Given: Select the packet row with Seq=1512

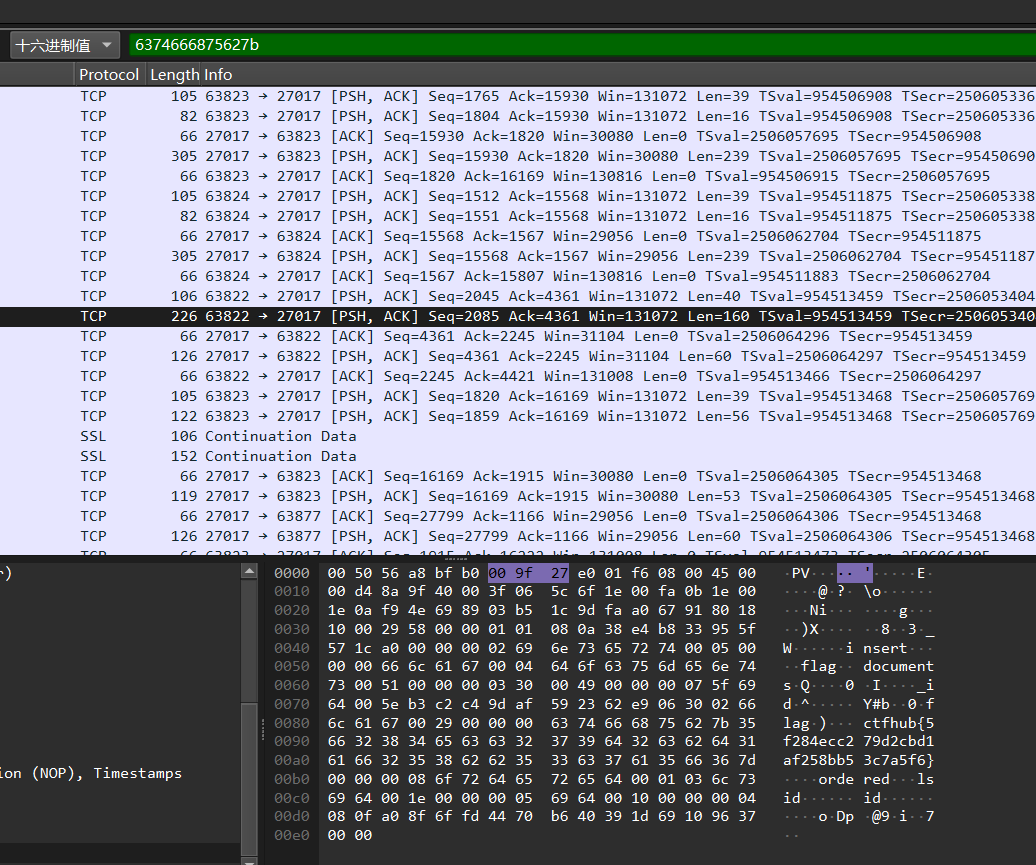Looking at the screenshot, I should [518, 196].
